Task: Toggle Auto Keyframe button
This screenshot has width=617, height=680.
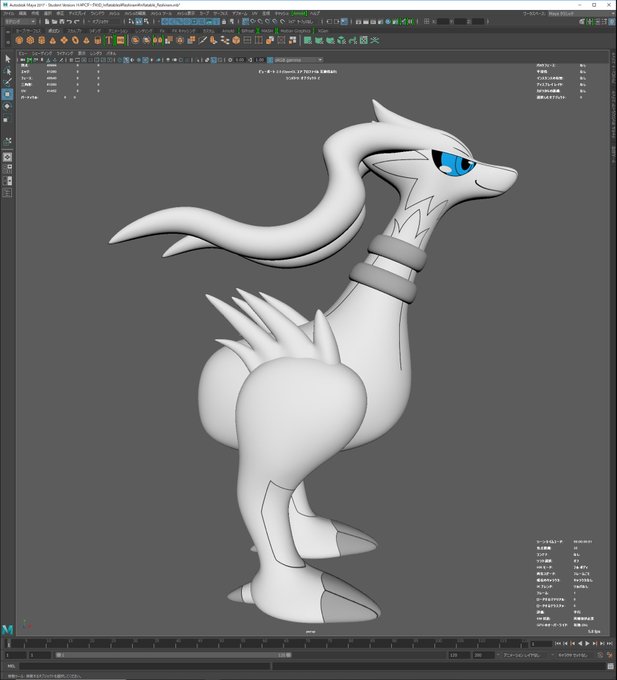Action: [600, 655]
